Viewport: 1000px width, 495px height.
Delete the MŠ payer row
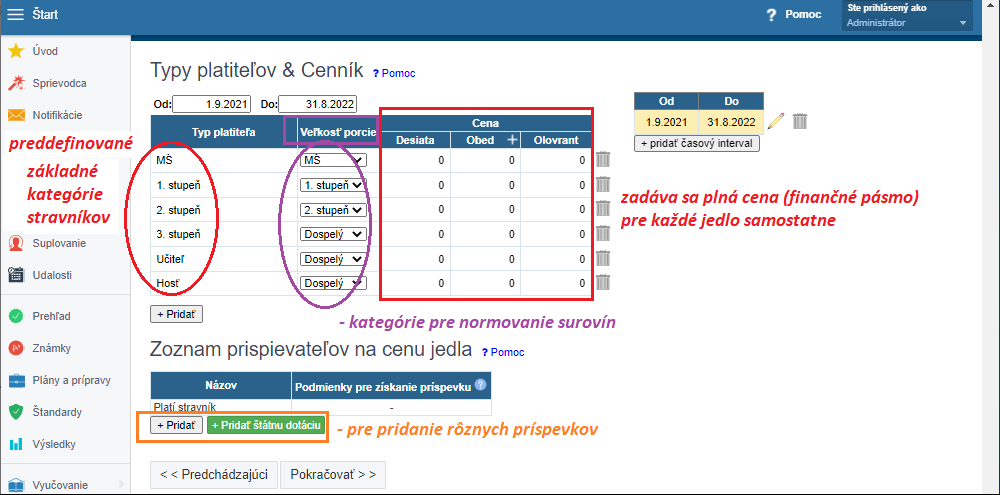coord(603,159)
